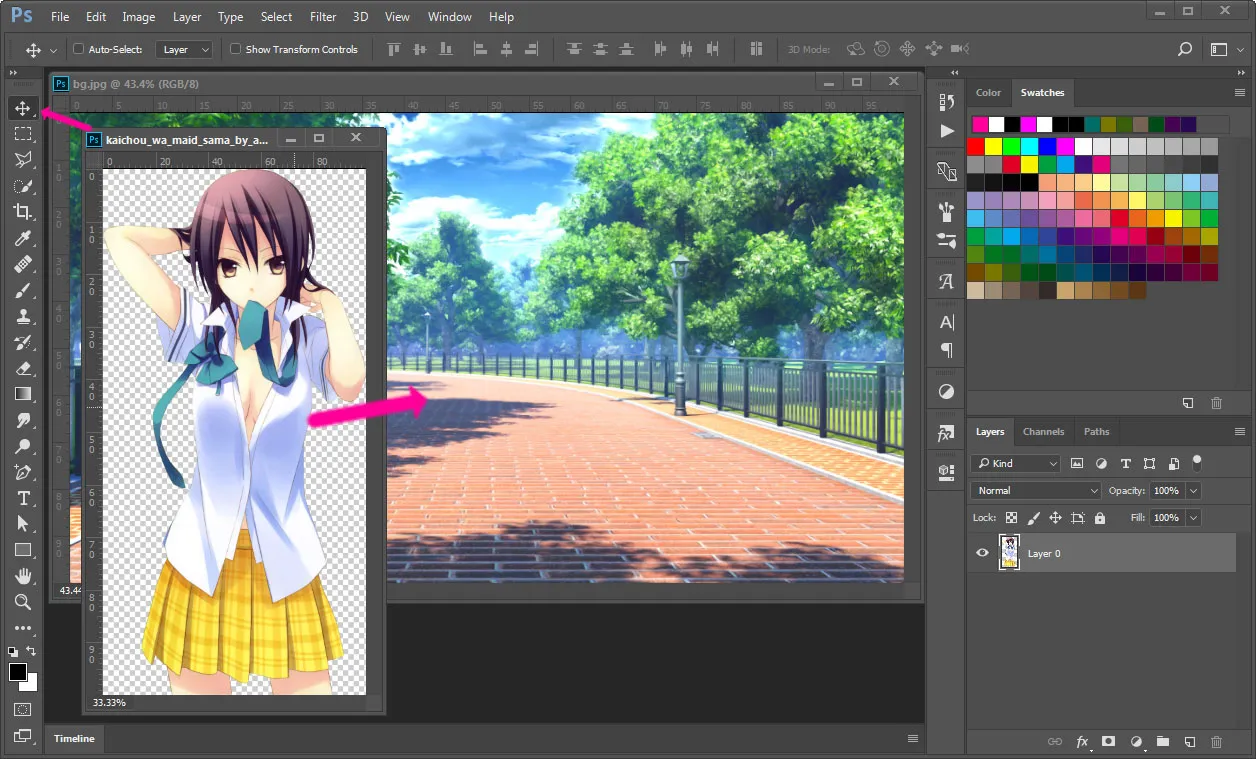The image size is (1256, 759).
Task: Open the History panel icon
Action: point(946,101)
